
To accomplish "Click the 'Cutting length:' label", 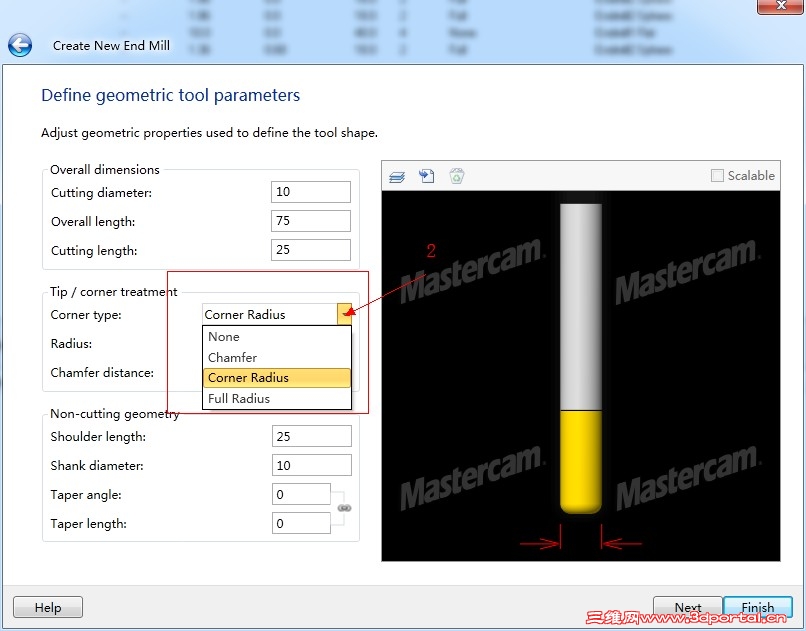I will click(x=94, y=251).
